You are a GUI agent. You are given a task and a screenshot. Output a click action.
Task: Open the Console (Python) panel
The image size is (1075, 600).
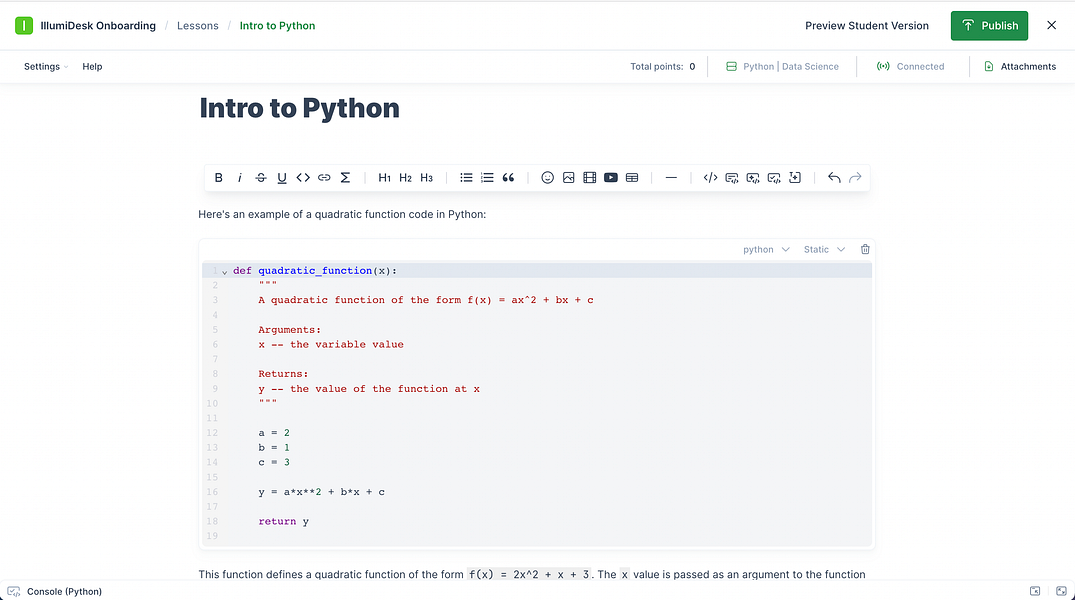(x=55, y=591)
